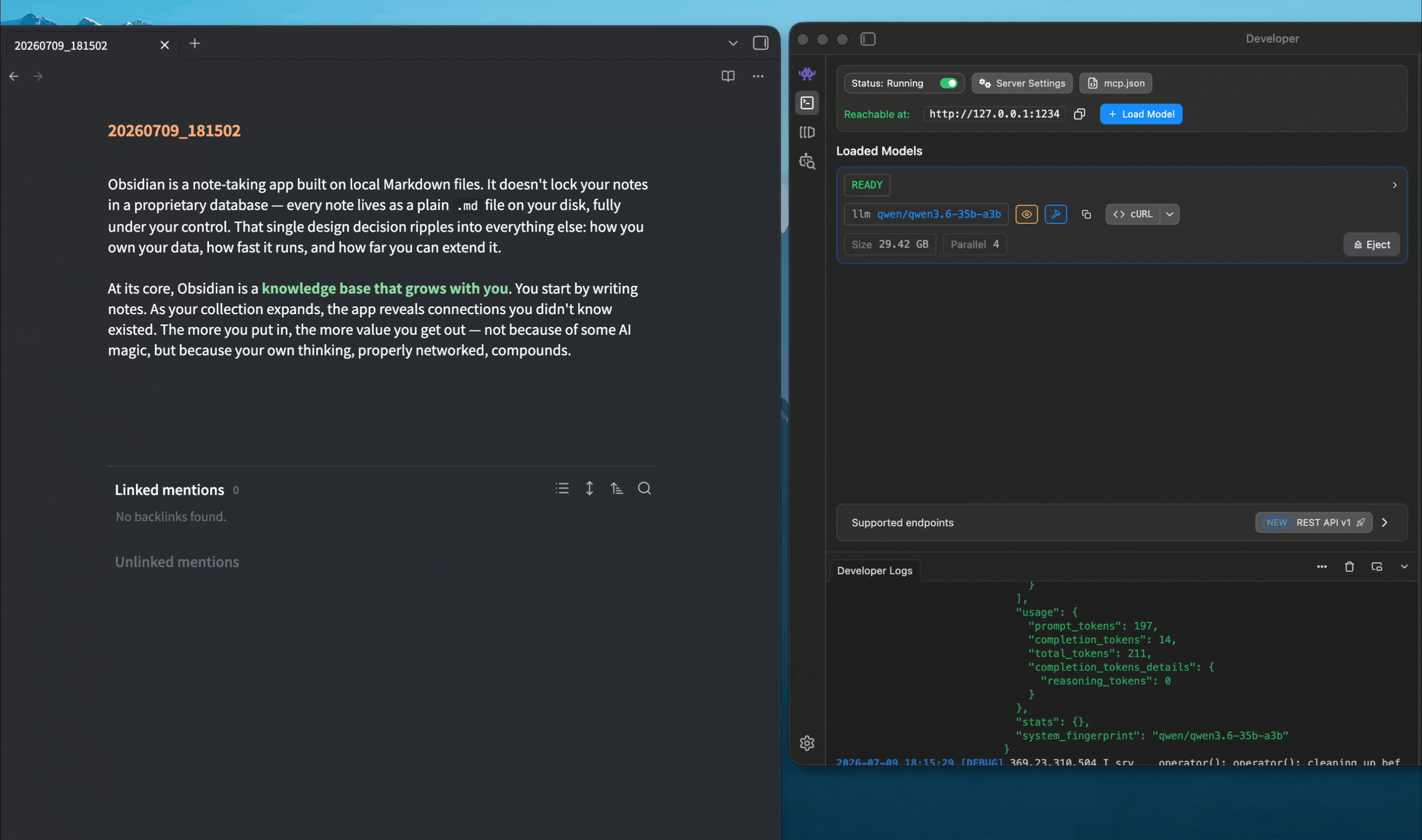Click the note title 20260709_181502 heading
This screenshot has height=840, width=1422.
click(174, 130)
